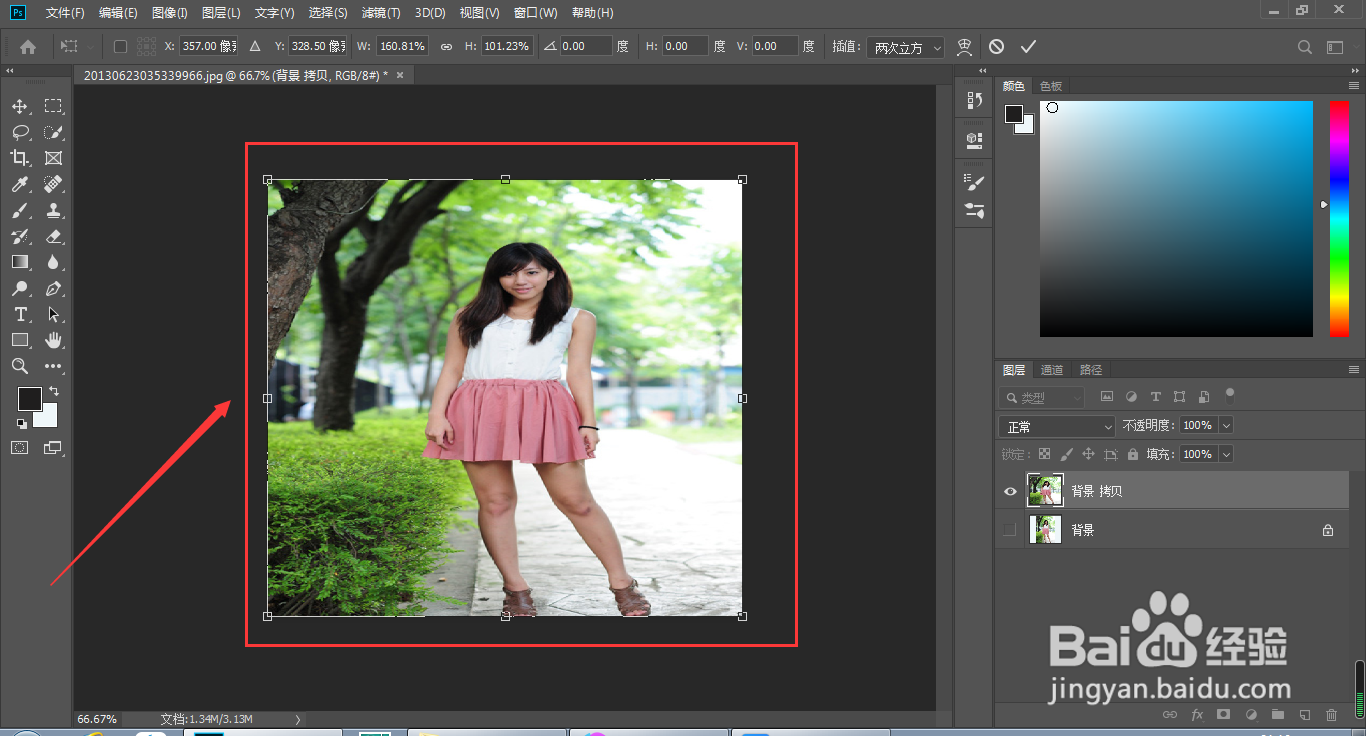This screenshot has width=1366, height=736.
Task: Commit the transform with the checkmark
Action: [x=1028, y=47]
